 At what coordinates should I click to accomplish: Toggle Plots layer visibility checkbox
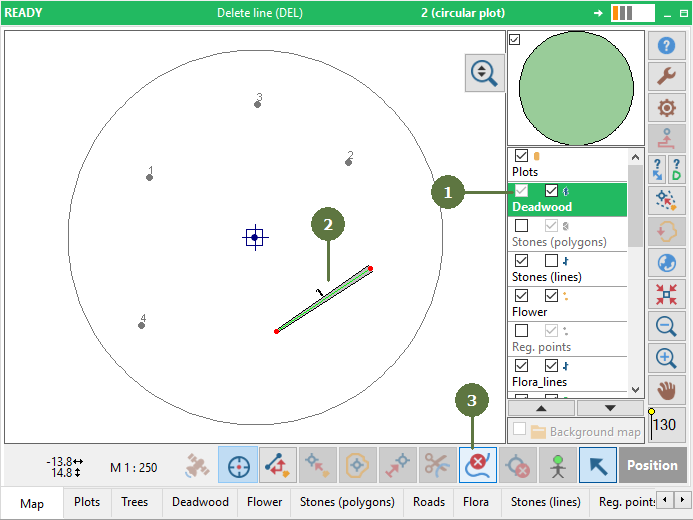click(522, 156)
